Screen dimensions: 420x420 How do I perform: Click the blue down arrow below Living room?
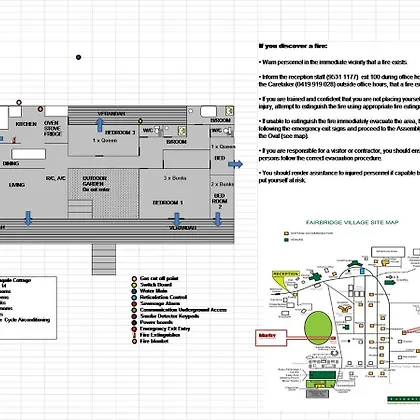[x=28, y=218]
